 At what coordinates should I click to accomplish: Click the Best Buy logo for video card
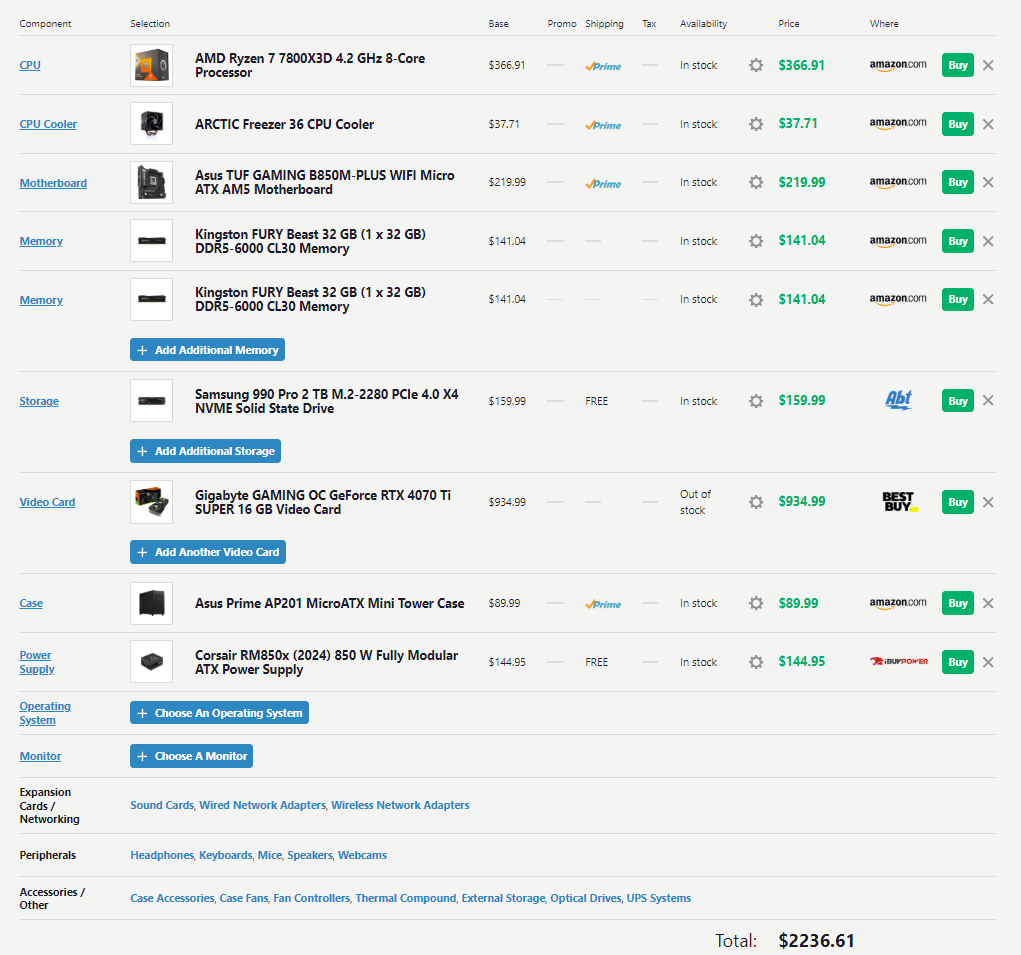[x=900, y=501]
